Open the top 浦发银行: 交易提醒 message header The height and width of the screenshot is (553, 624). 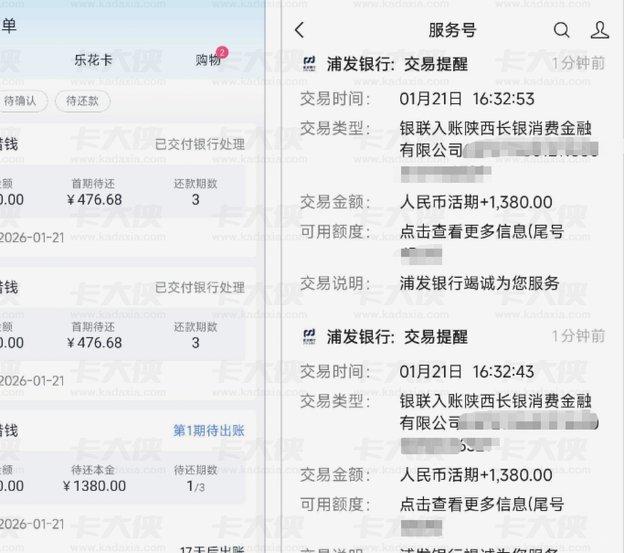click(397, 64)
